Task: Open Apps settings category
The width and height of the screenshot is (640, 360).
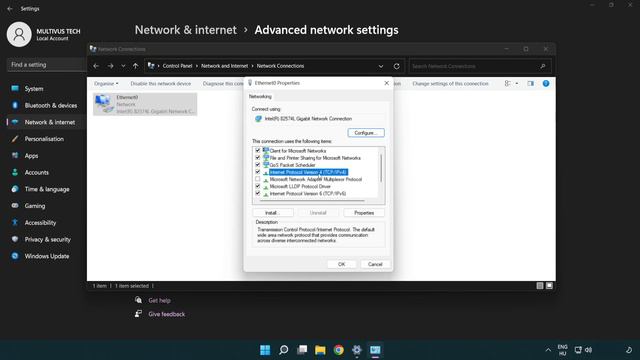Action: pyautogui.click(x=31, y=156)
